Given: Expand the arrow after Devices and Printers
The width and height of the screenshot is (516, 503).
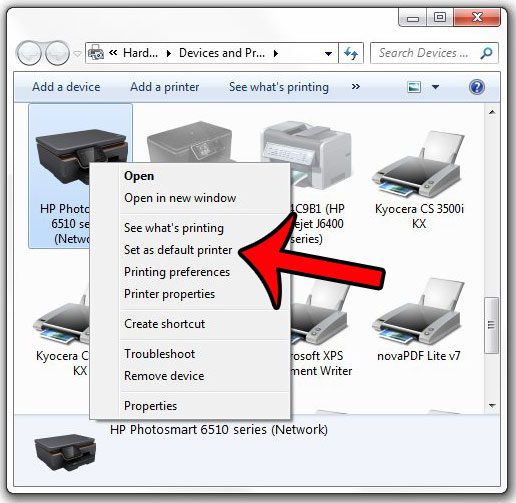Looking at the screenshot, I should tap(276, 53).
